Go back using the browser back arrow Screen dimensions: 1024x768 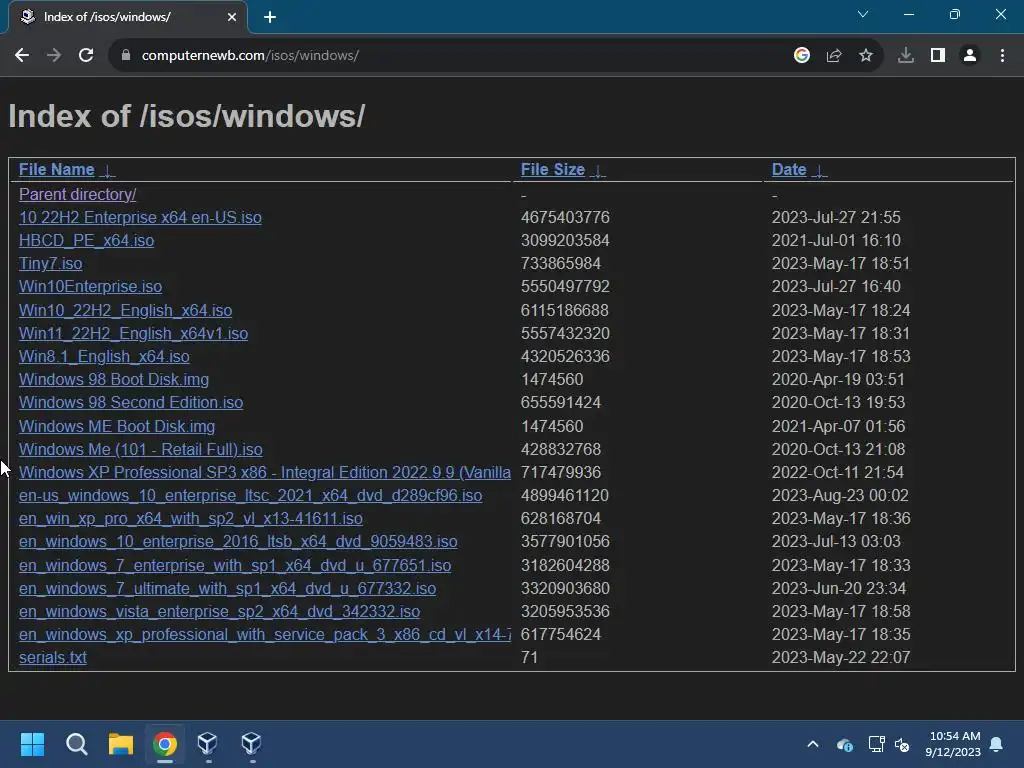(x=22, y=56)
